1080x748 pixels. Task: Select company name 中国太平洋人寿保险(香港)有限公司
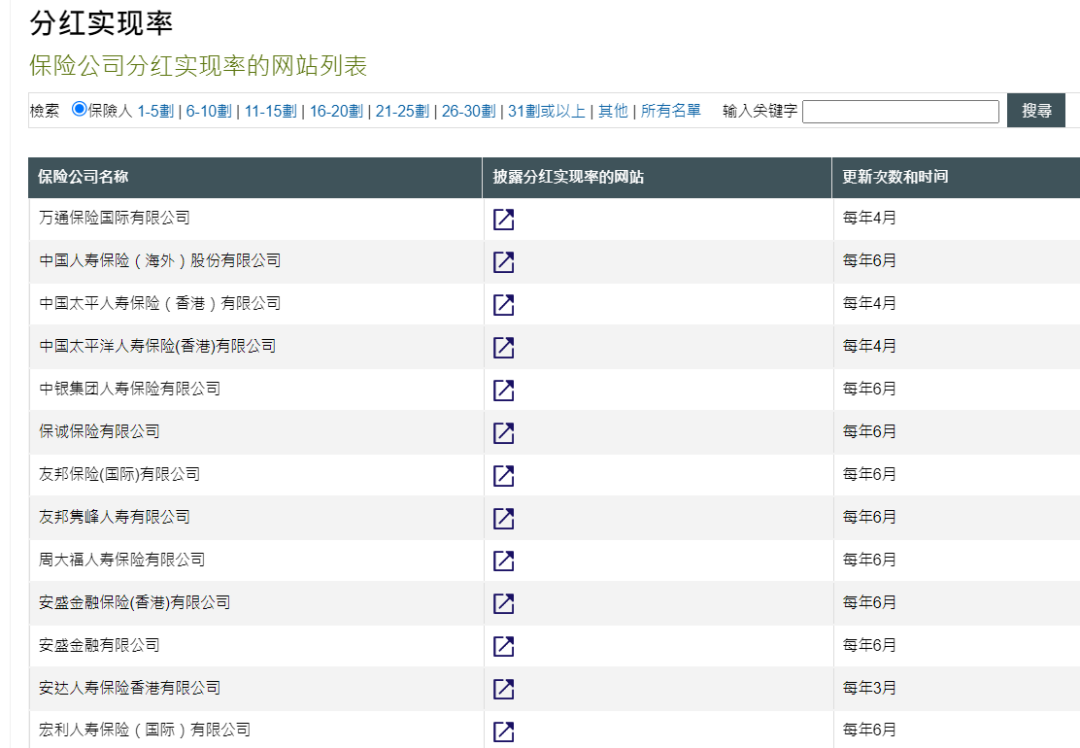click(x=157, y=346)
